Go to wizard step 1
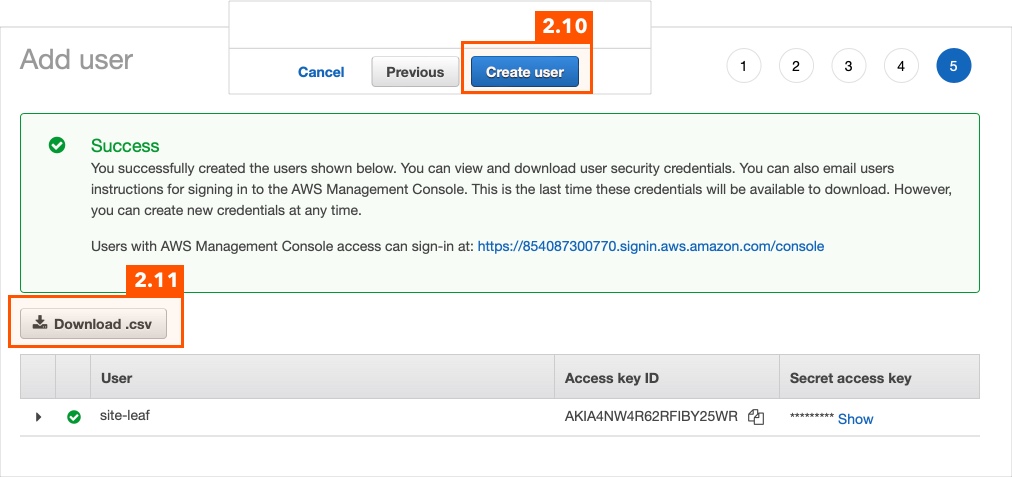 pos(744,66)
